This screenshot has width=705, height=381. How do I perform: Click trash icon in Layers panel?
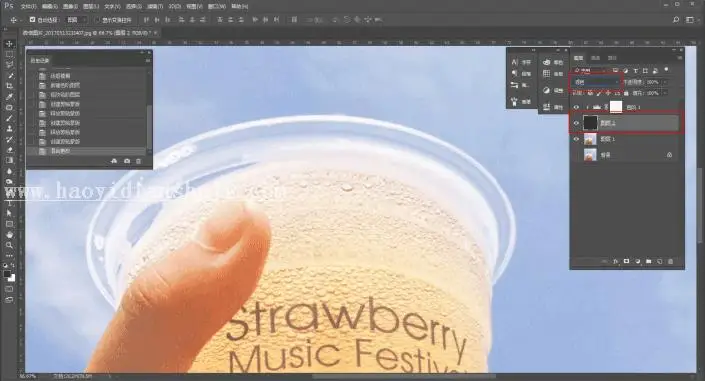tap(670, 261)
